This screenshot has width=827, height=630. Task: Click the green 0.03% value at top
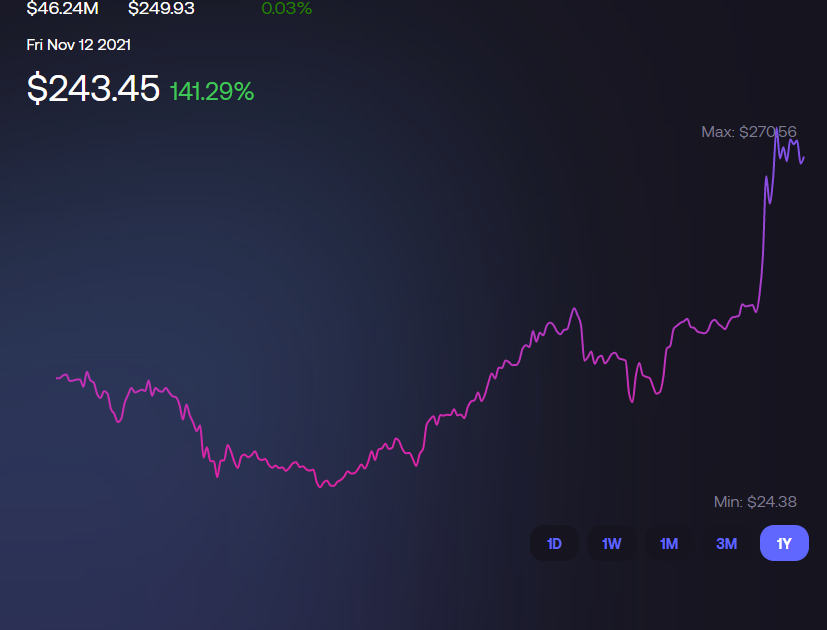point(286,8)
